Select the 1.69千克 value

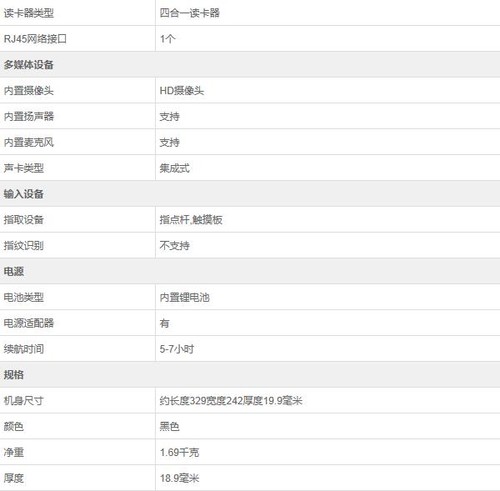pyautogui.click(x=179, y=452)
